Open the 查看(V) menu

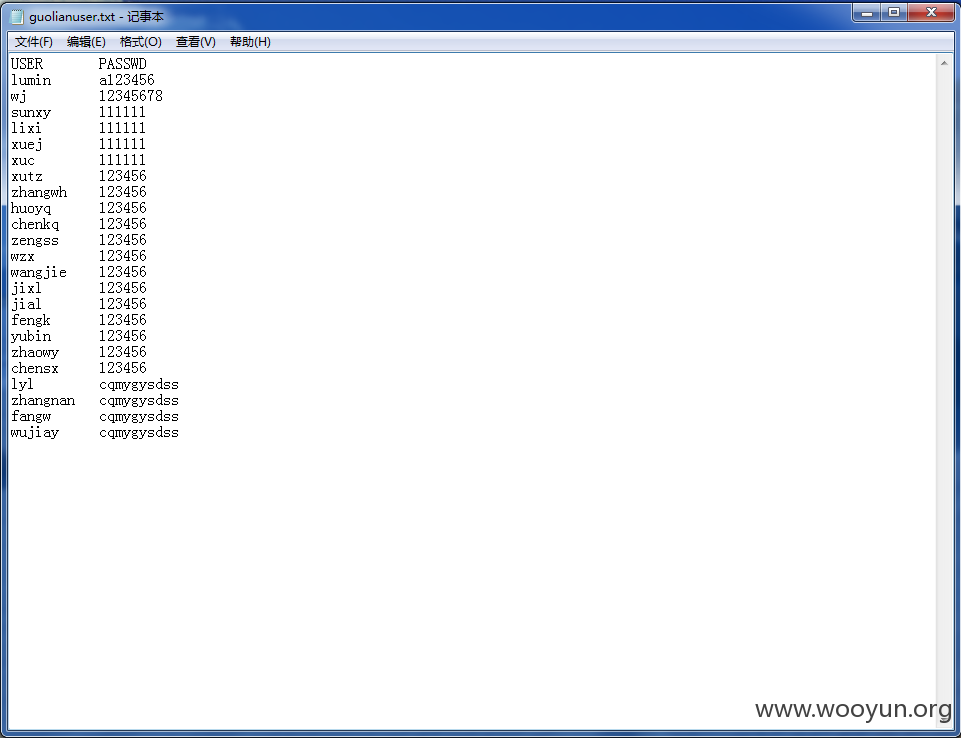(196, 42)
